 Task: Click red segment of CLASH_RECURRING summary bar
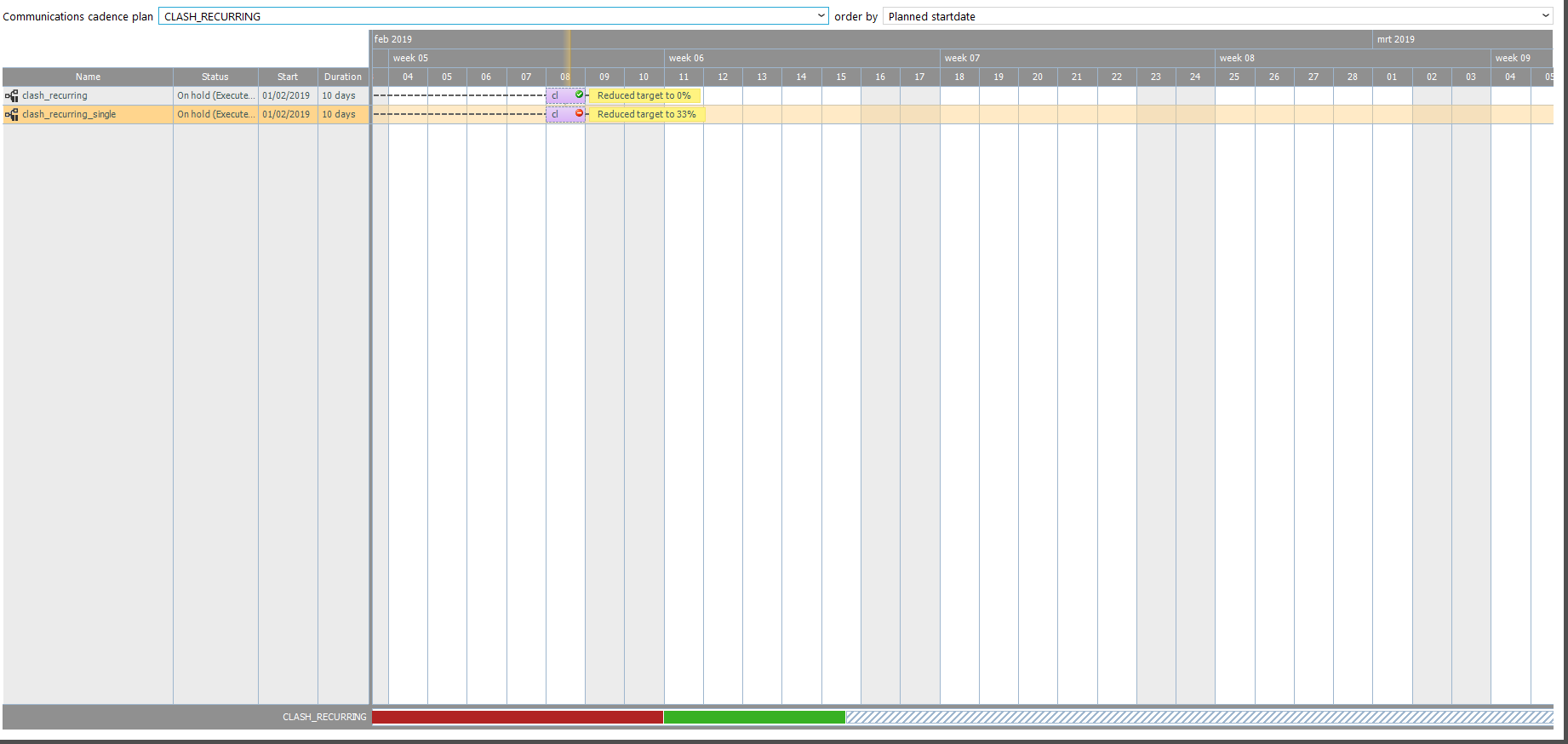(x=518, y=718)
